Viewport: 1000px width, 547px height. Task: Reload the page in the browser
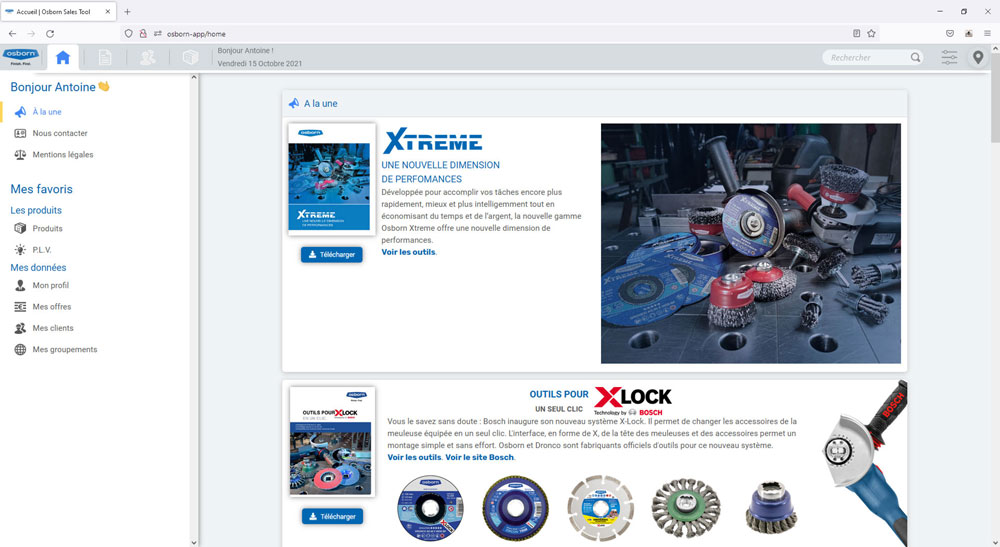tap(50, 34)
